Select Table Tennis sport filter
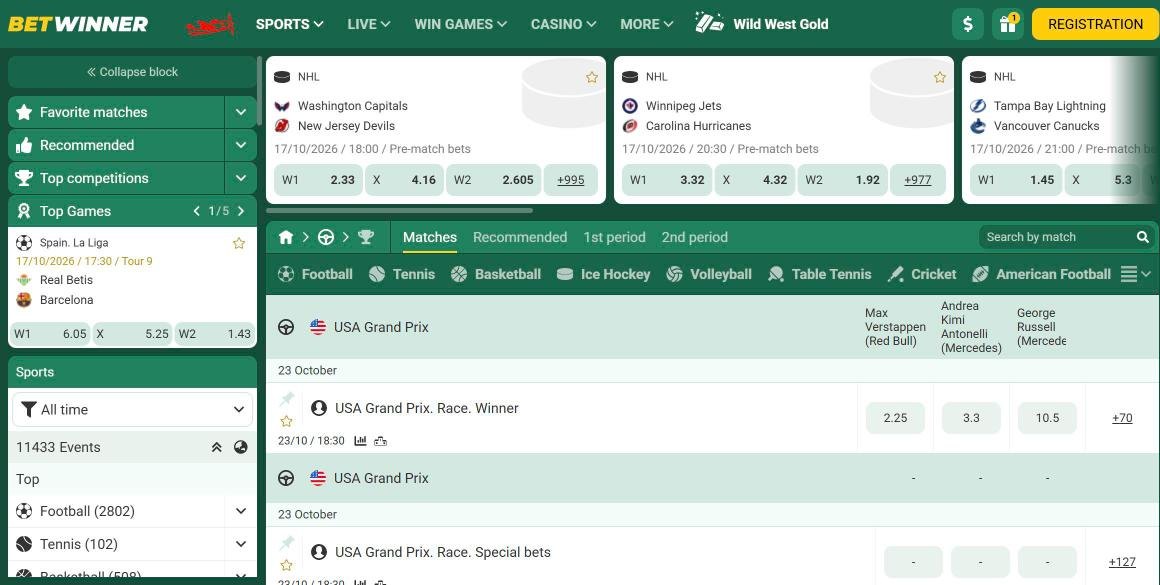 pos(820,274)
